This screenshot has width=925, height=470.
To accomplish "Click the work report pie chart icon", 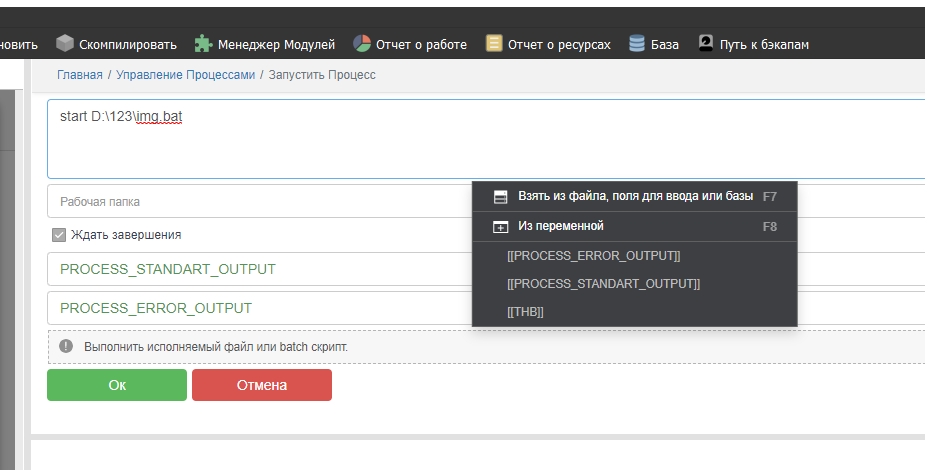I will pos(362,43).
